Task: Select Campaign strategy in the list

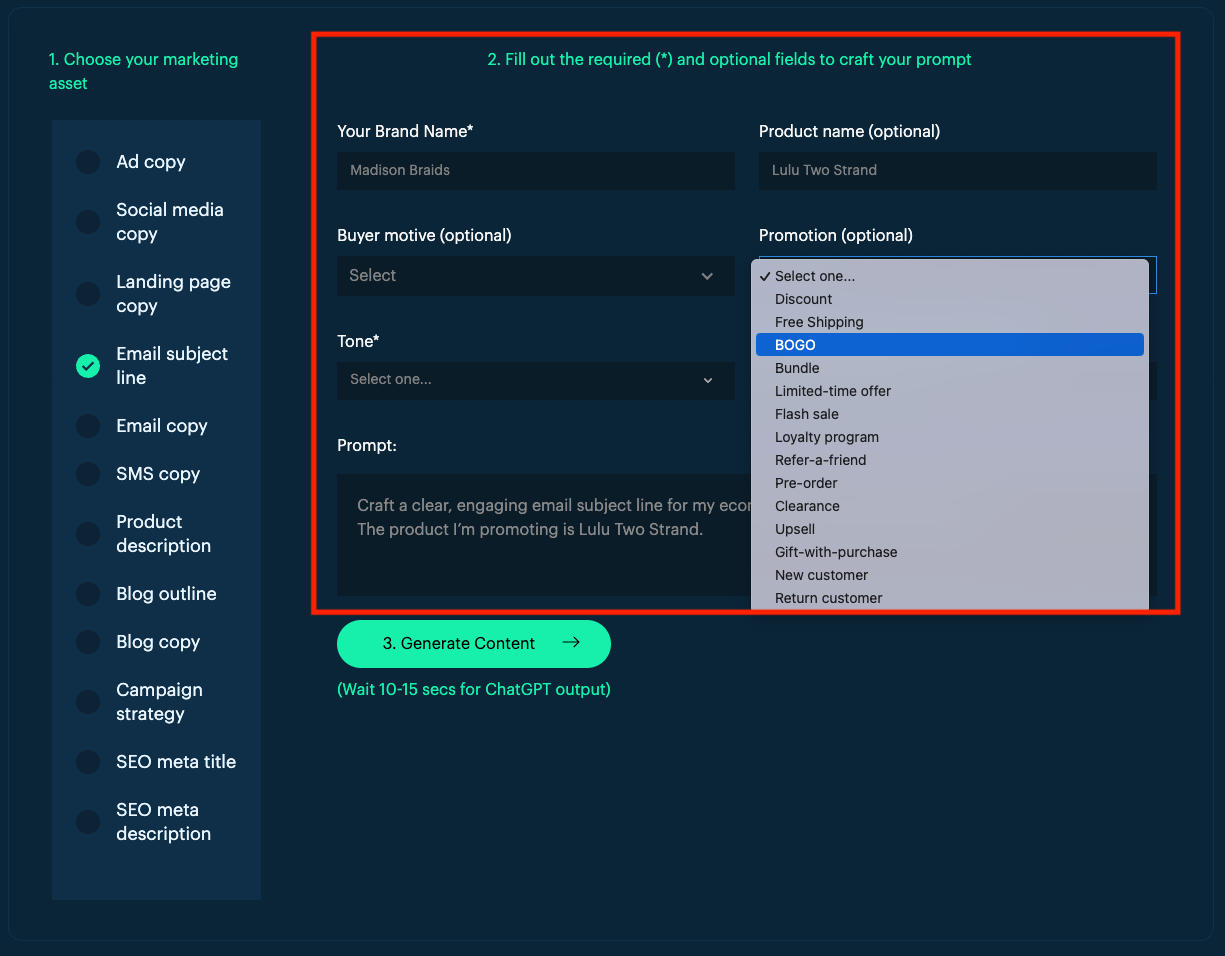Action: pyautogui.click(x=159, y=701)
